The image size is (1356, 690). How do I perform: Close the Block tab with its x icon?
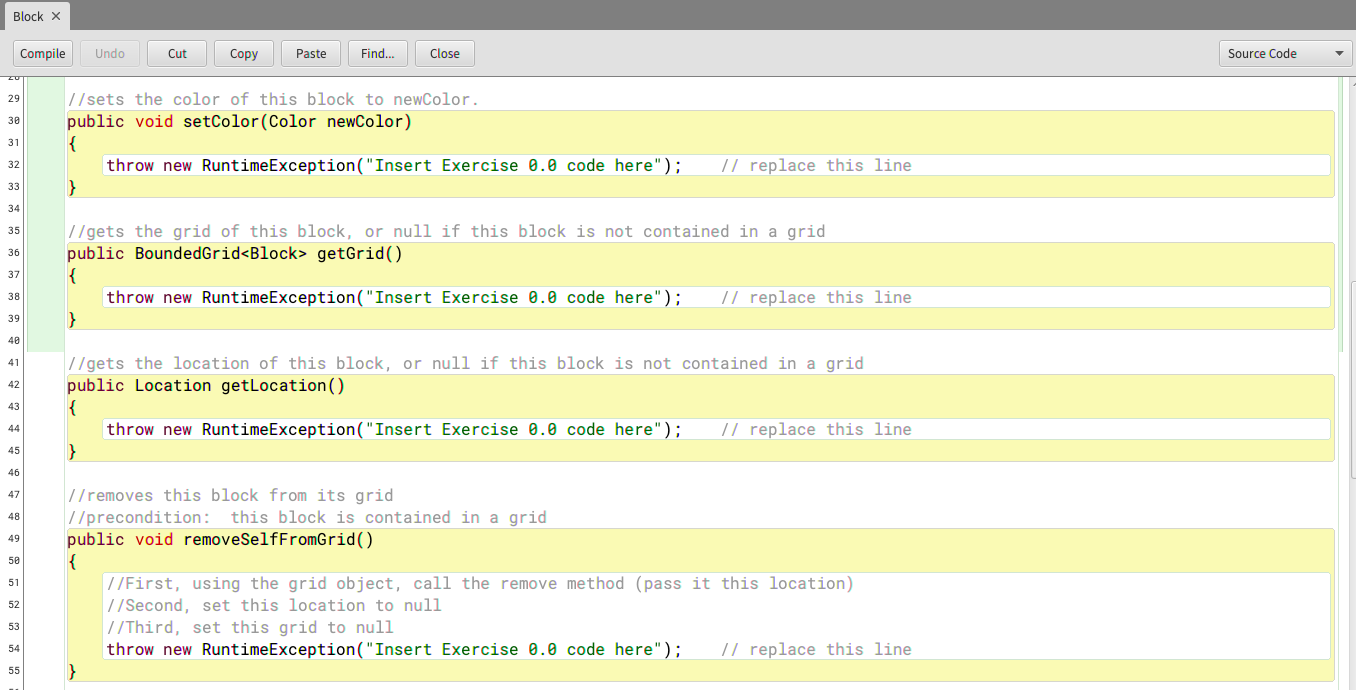pos(56,16)
